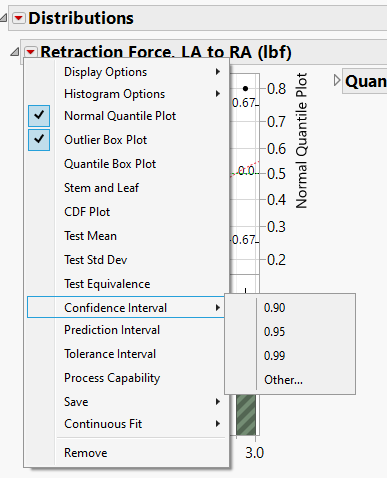
Task: Open the Continuous Fit submenu
Action: click(x=128, y=424)
